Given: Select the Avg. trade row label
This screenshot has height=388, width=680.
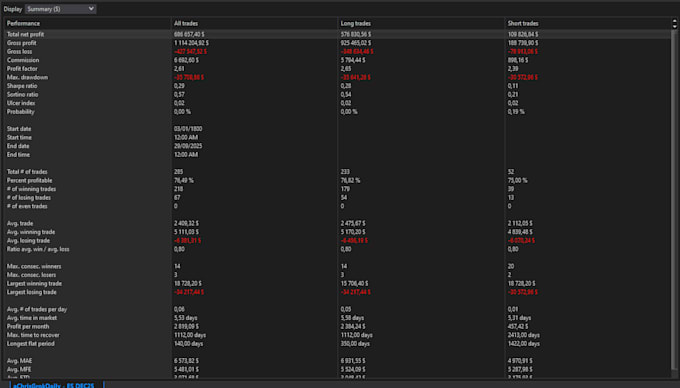Looking at the screenshot, I should click(20, 223).
